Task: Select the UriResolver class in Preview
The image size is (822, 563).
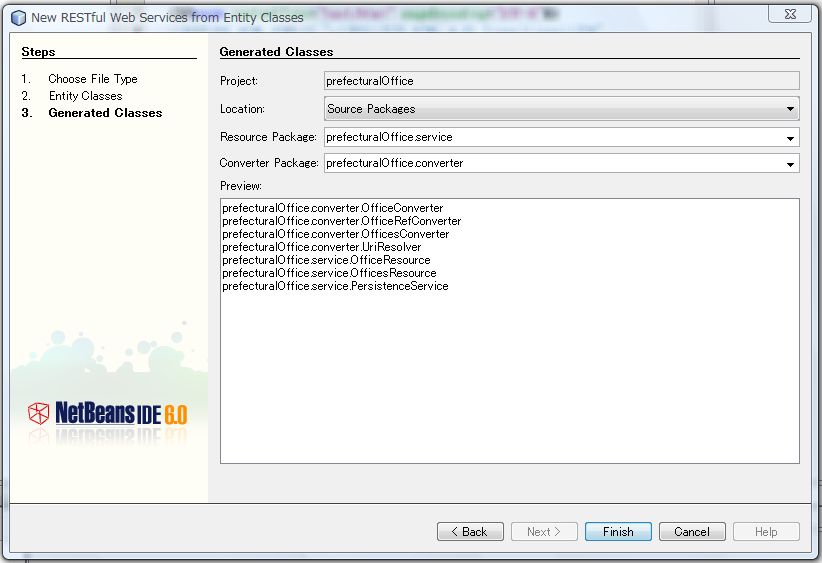Action: coord(322,247)
